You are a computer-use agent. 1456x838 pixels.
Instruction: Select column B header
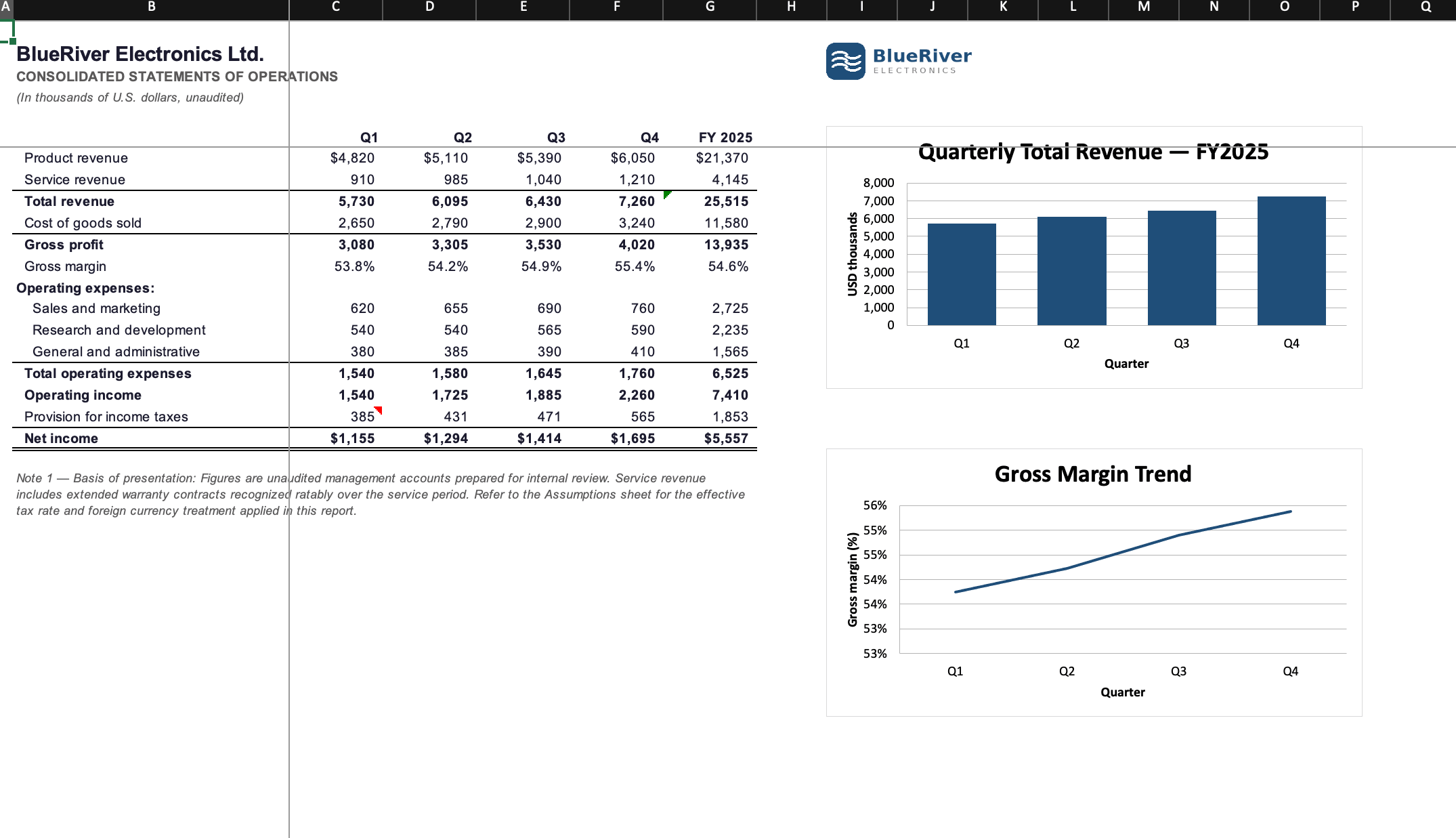(x=151, y=7)
